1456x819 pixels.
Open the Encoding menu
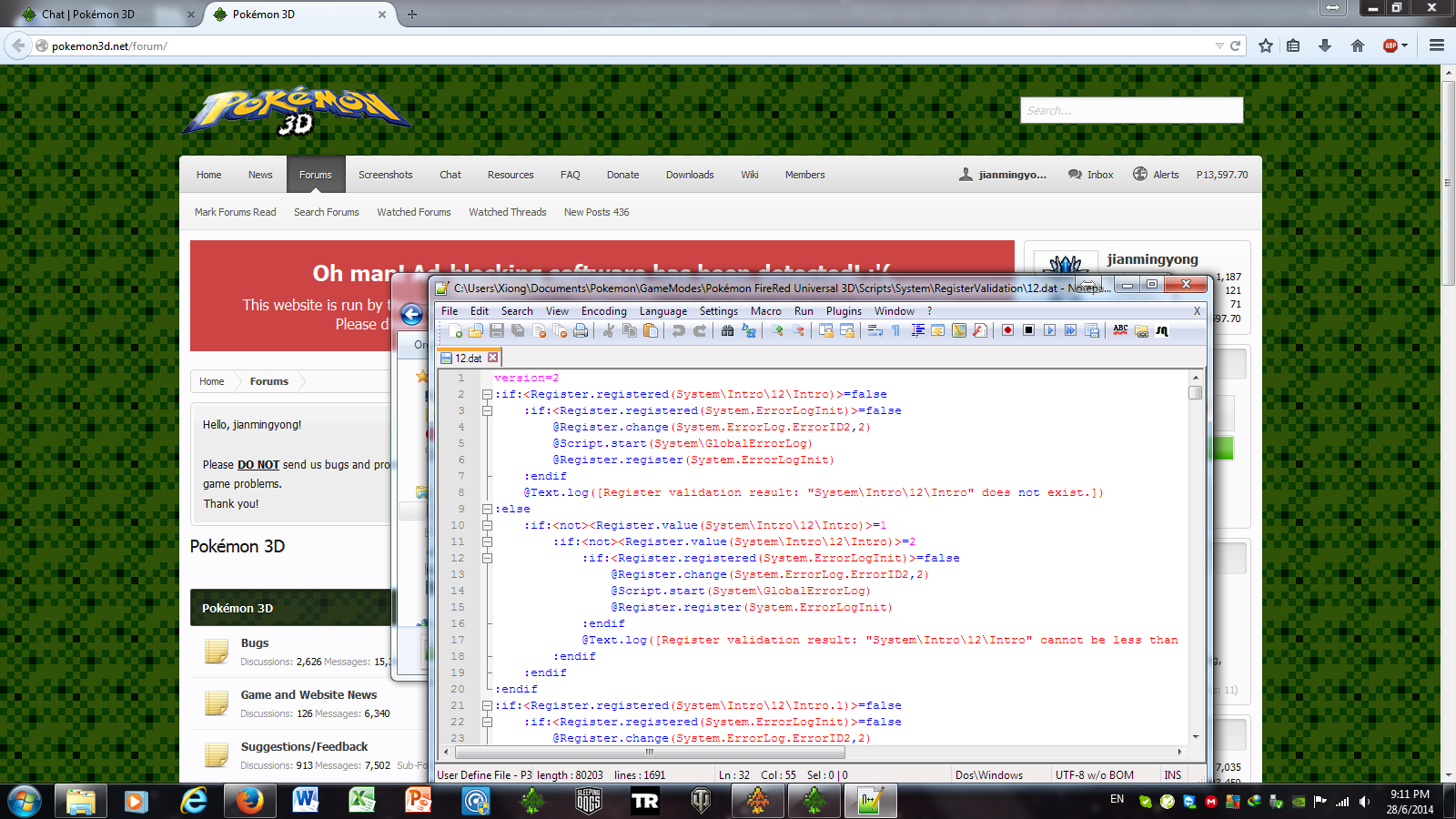coord(603,311)
